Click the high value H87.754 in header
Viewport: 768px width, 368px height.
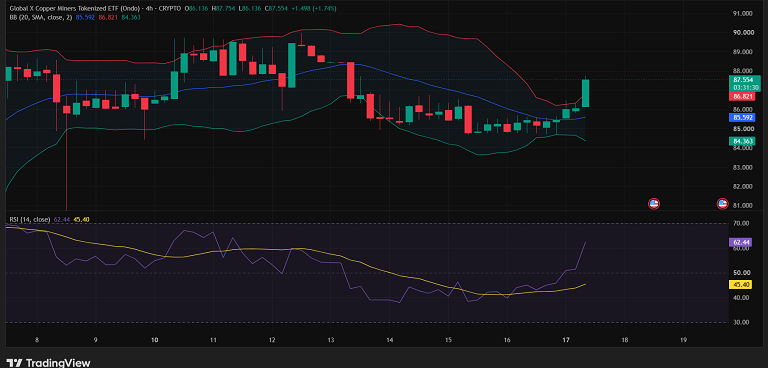(x=222, y=9)
